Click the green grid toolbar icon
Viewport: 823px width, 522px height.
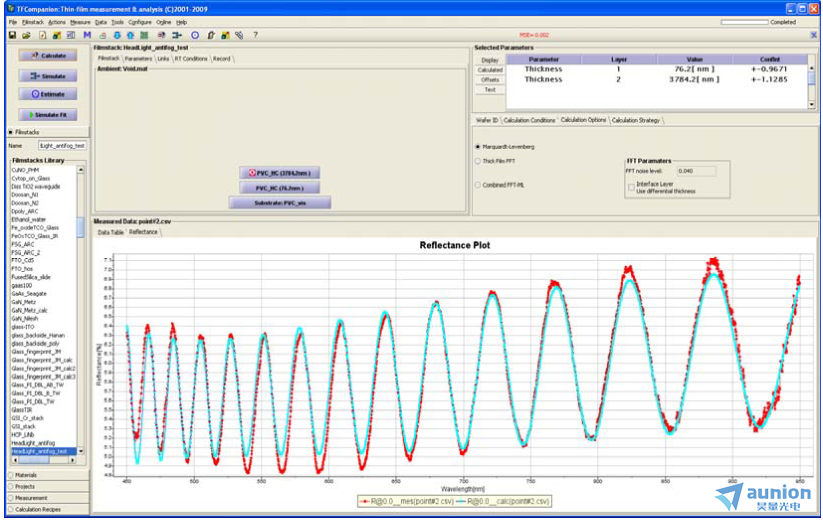[144, 35]
